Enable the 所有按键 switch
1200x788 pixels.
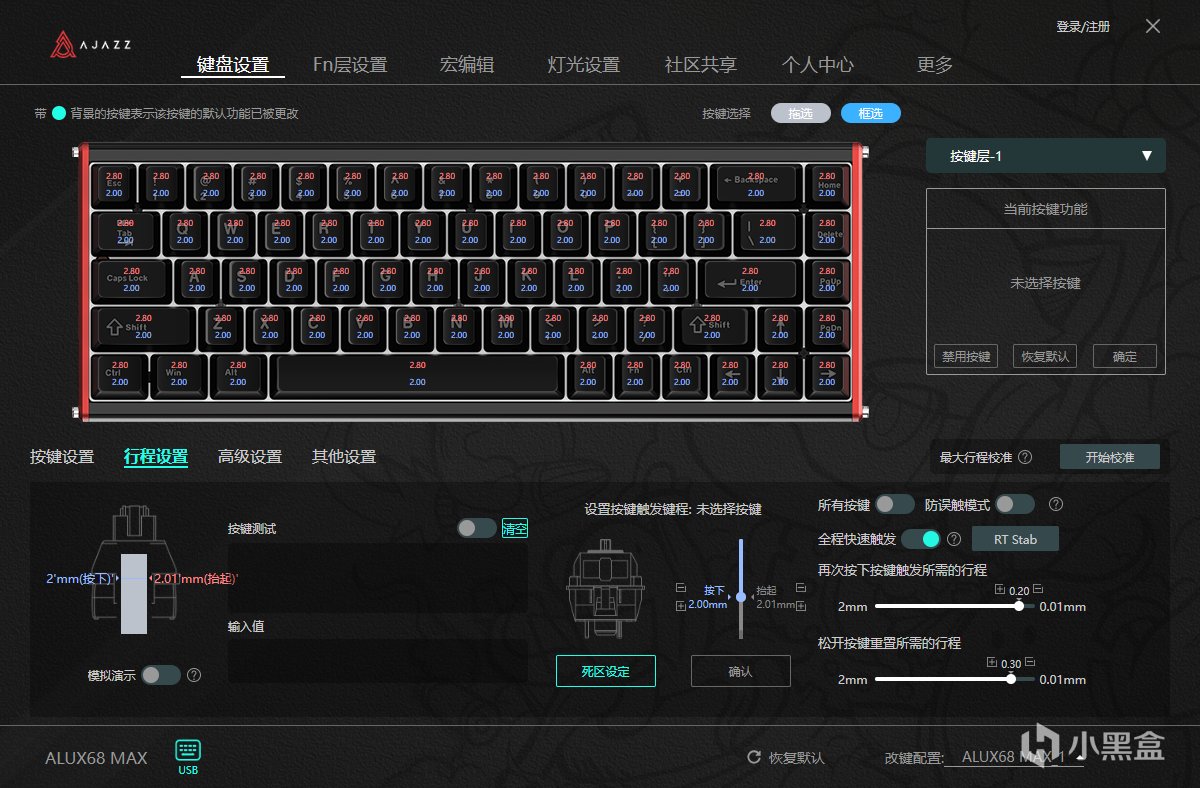point(895,505)
